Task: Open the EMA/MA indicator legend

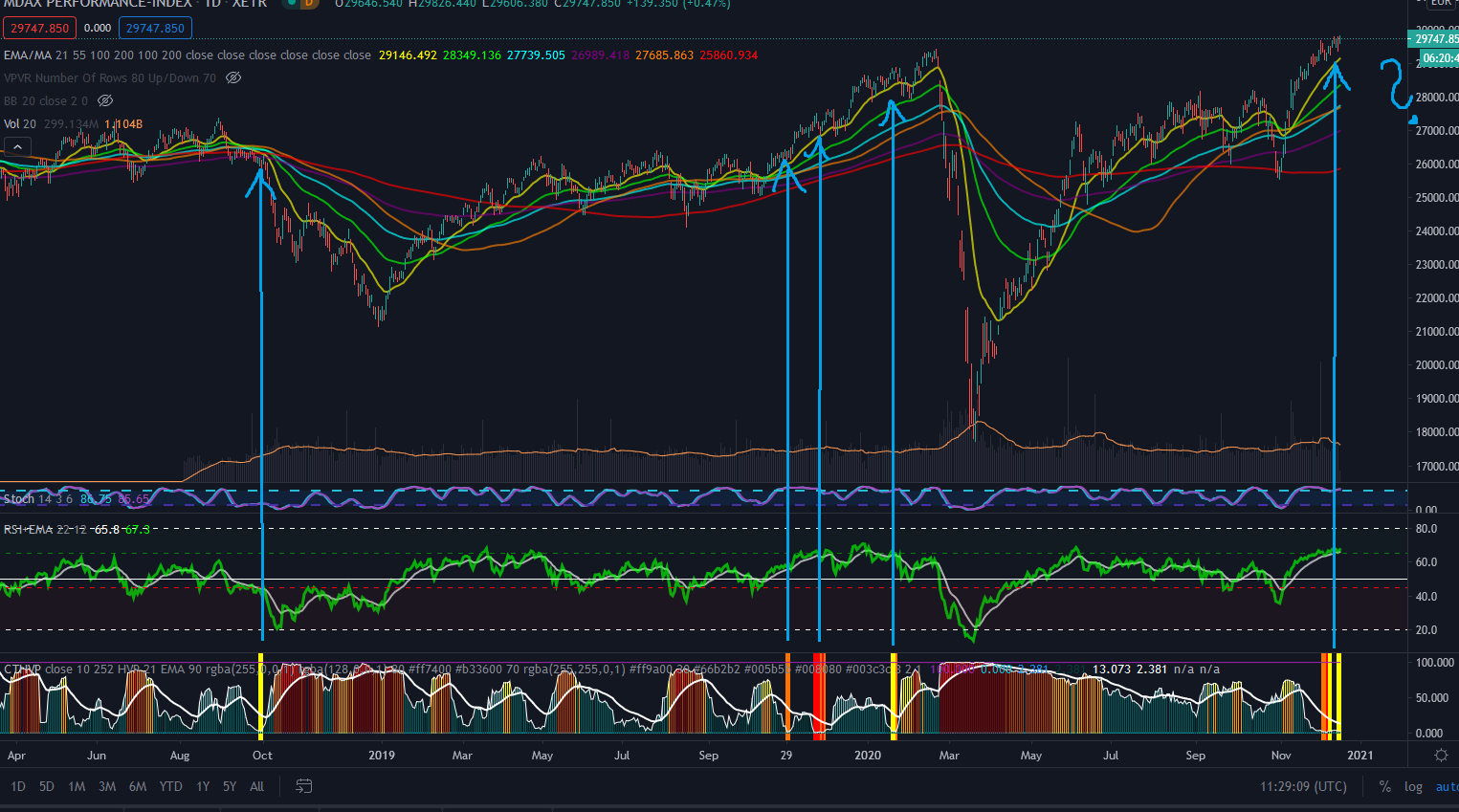Action: coord(187,55)
